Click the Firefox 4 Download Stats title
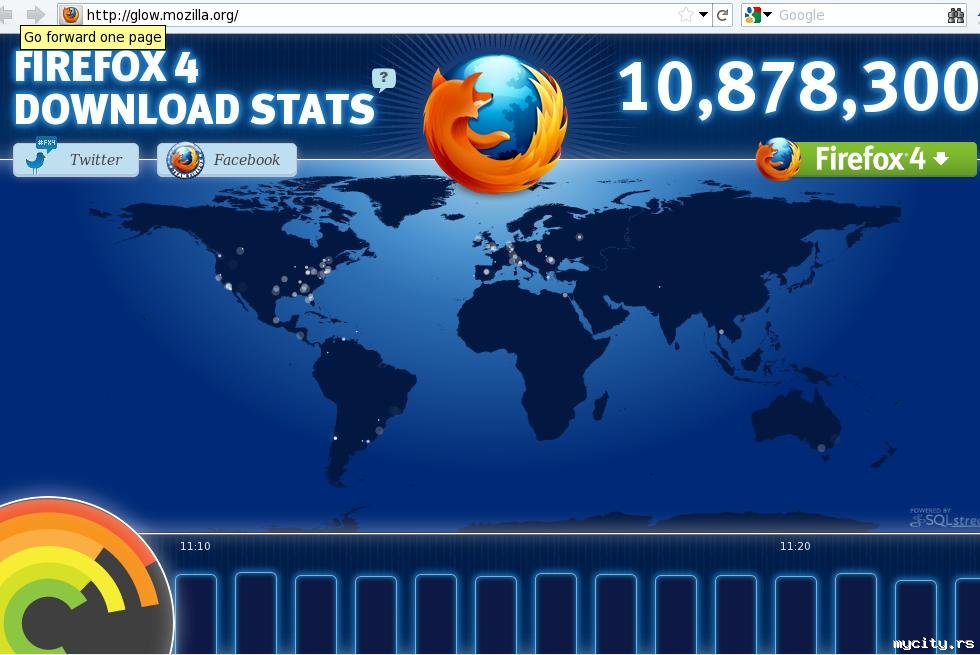Image resolution: width=980 pixels, height=655 pixels. [194, 88]
